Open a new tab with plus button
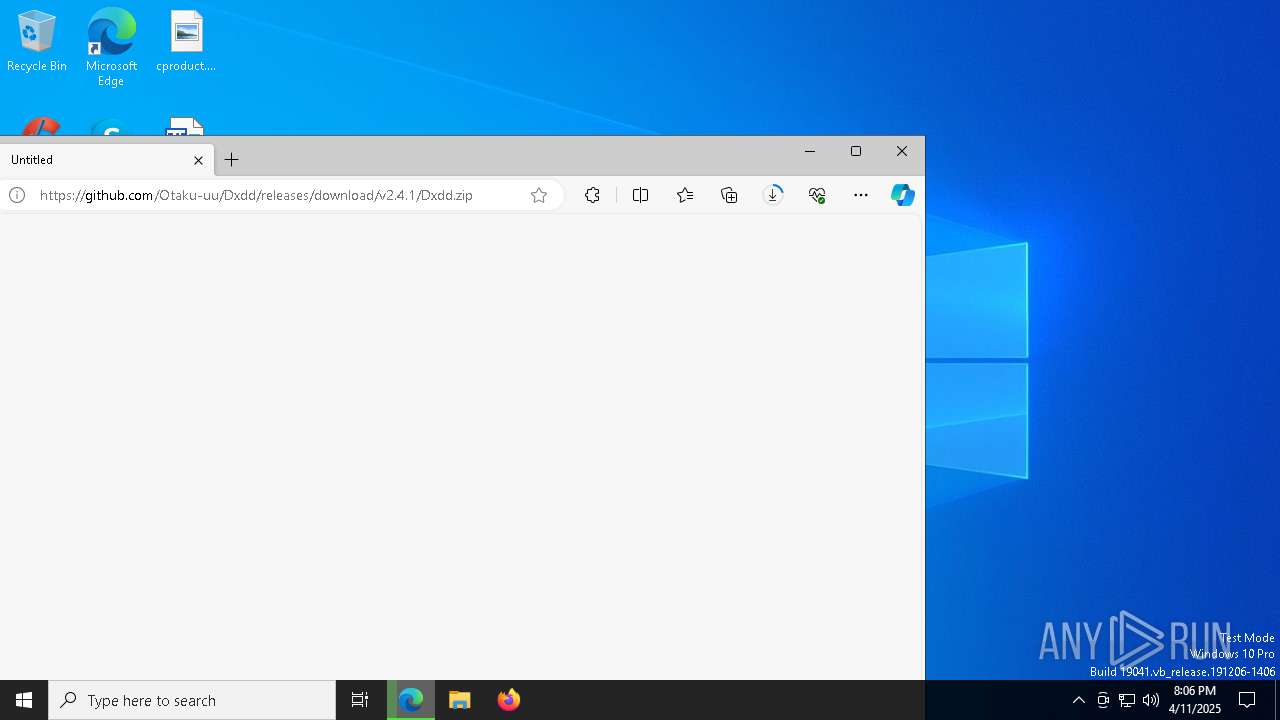Screen dimensions: 1280x720 click(x=232, y=160)
